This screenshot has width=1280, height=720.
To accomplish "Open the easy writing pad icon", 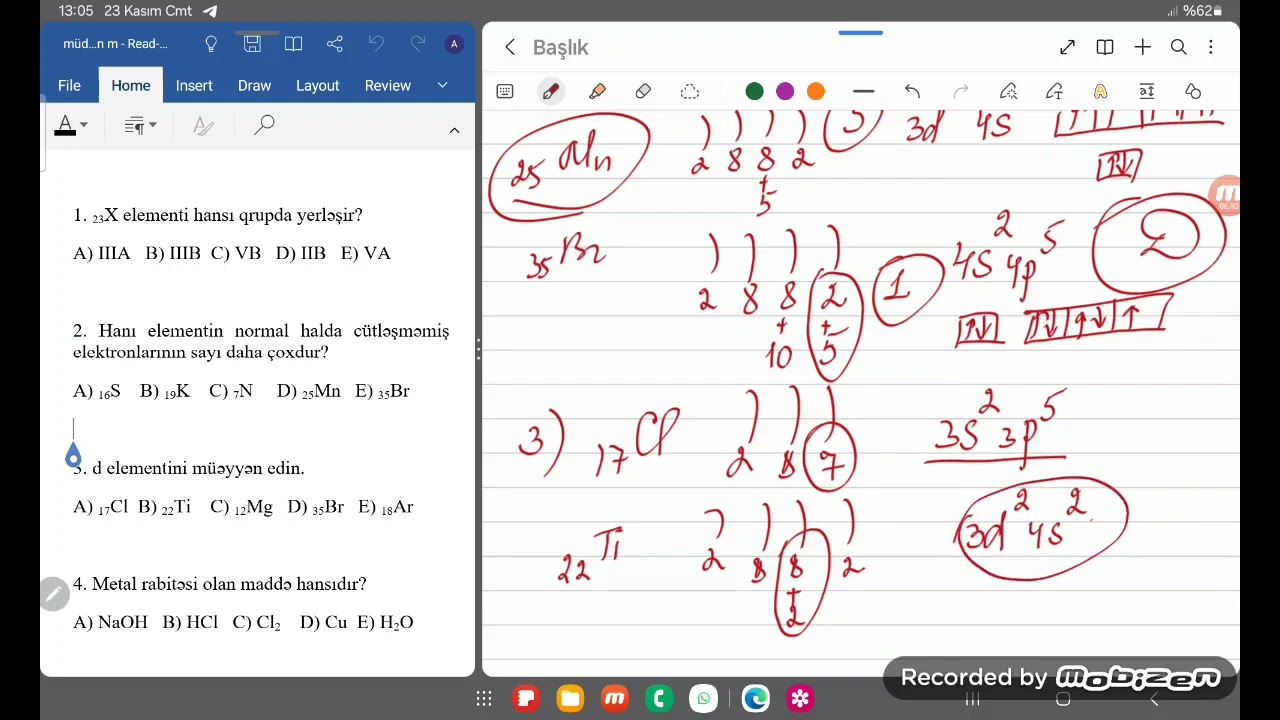I will 1147,92.
